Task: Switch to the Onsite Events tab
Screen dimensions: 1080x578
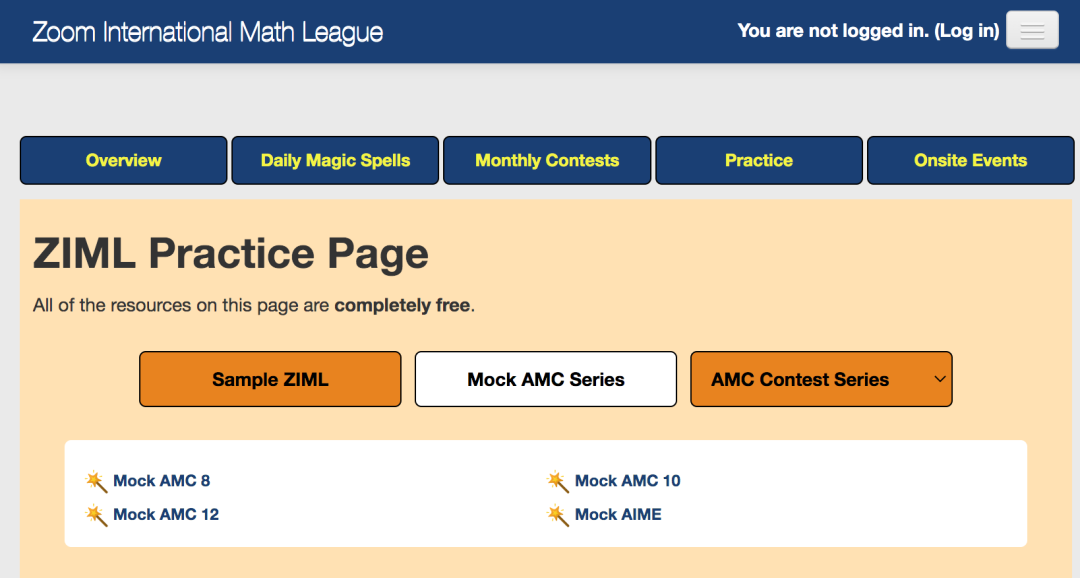Action: tap(970, 161)
